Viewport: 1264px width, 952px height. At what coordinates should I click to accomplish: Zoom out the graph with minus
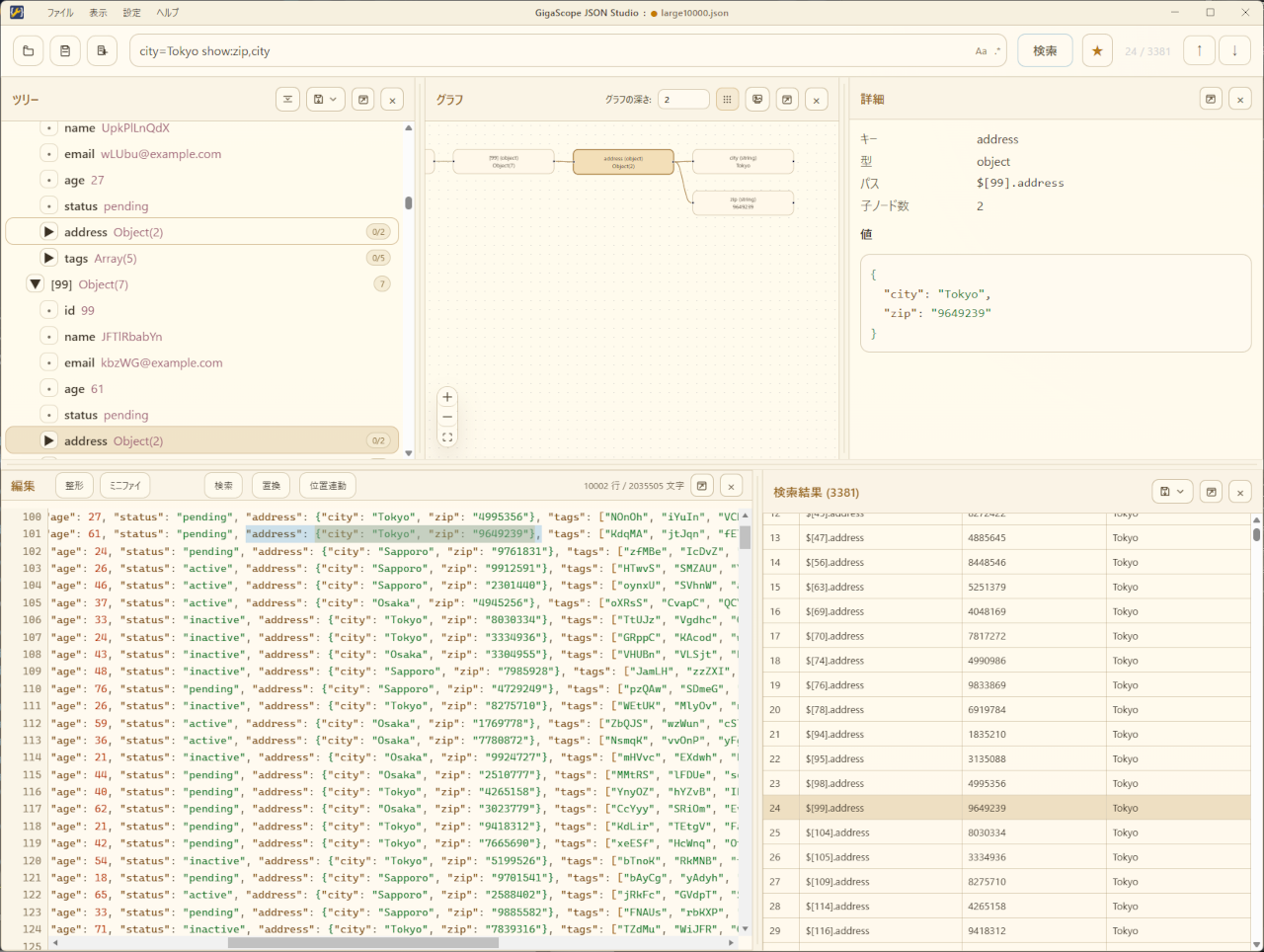447,417
